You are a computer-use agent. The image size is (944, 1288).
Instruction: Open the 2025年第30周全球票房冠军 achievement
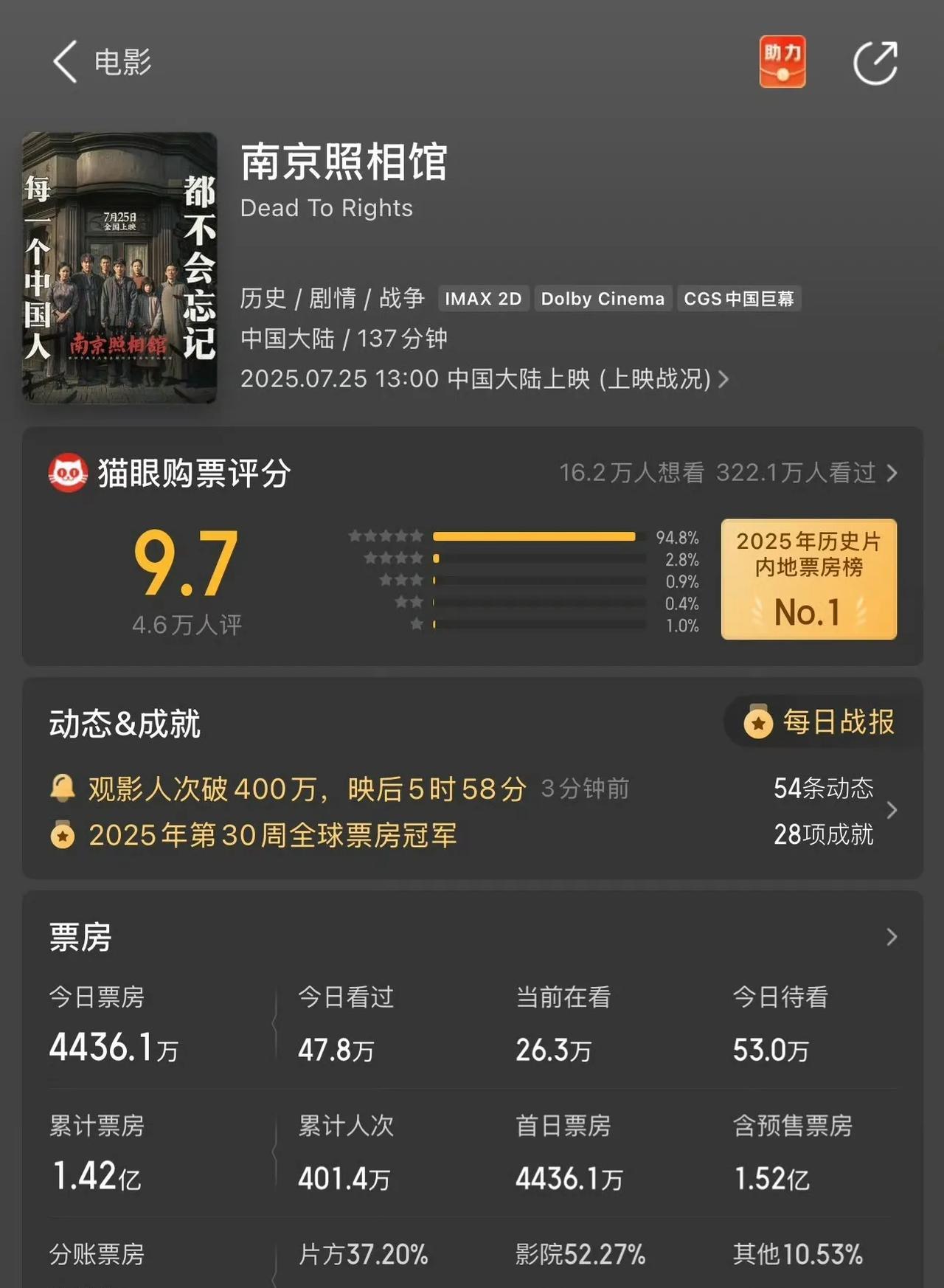273,836
